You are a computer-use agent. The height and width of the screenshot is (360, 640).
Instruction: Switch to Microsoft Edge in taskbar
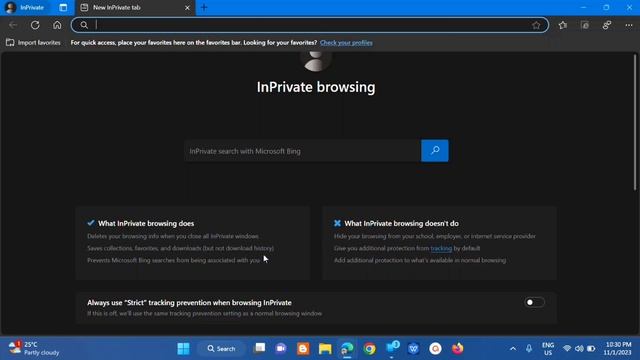347,349
